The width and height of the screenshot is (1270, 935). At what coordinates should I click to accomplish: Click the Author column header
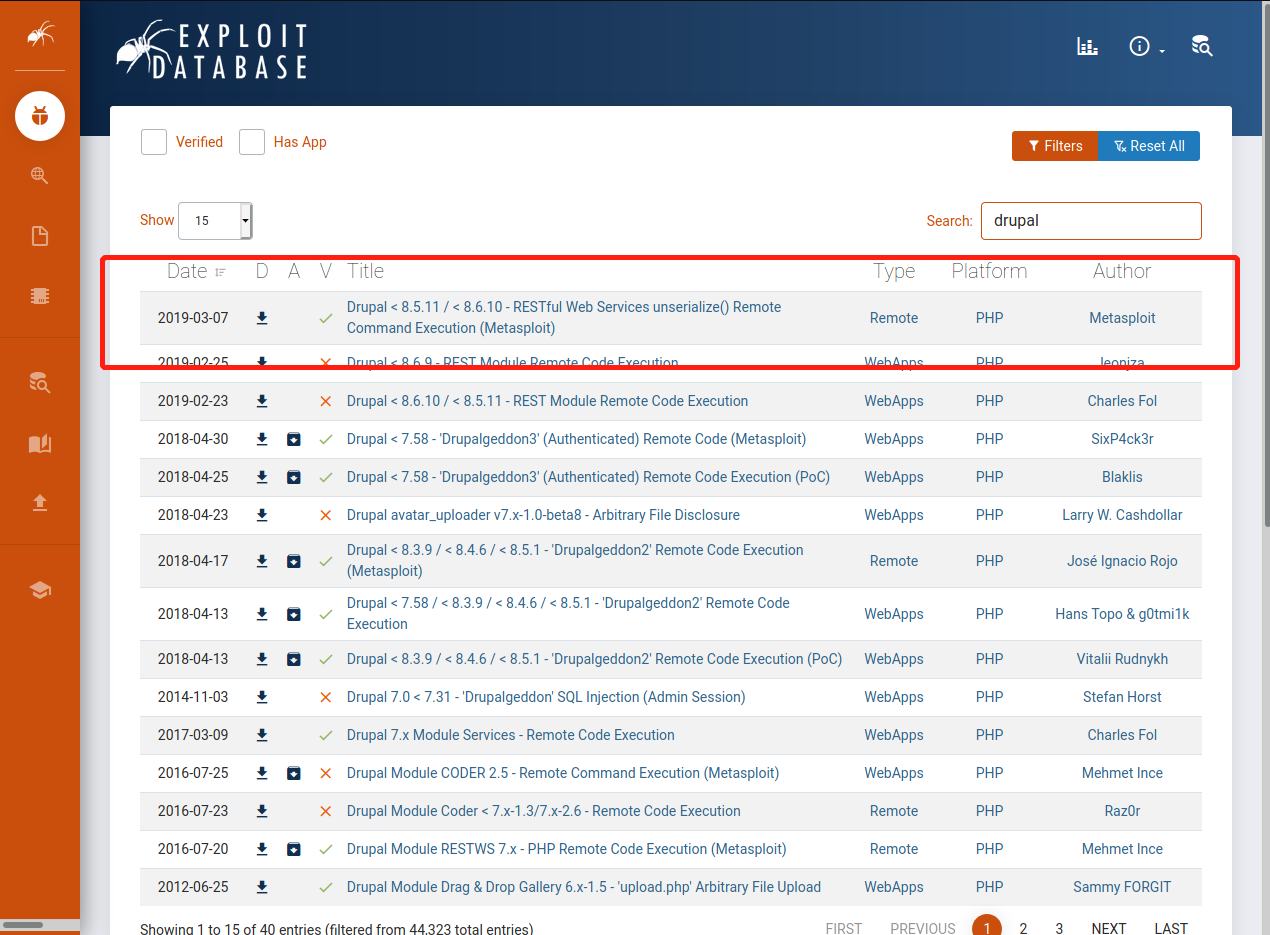coord(1122,271)
